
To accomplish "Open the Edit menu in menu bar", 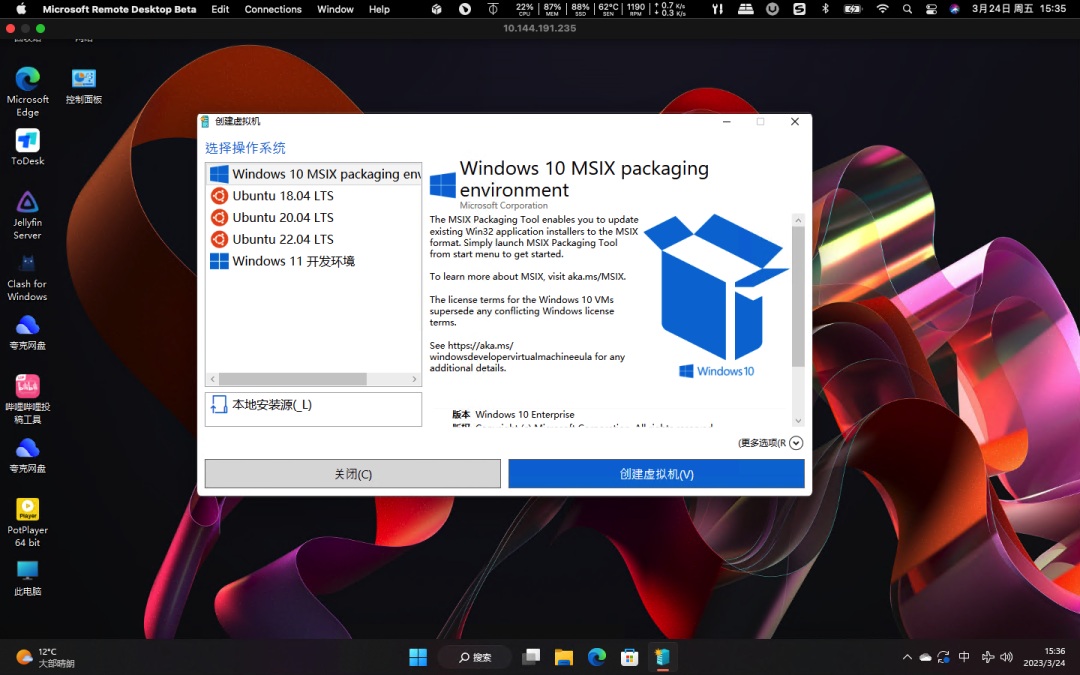I will click(x=220, y=9).
